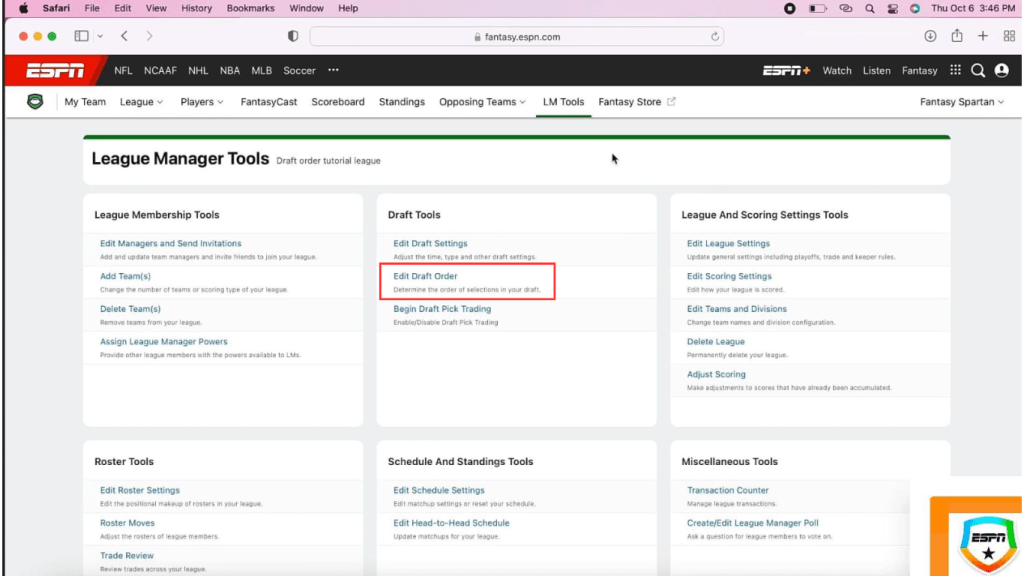Click the Delete League link

click(x=716, y=342)
